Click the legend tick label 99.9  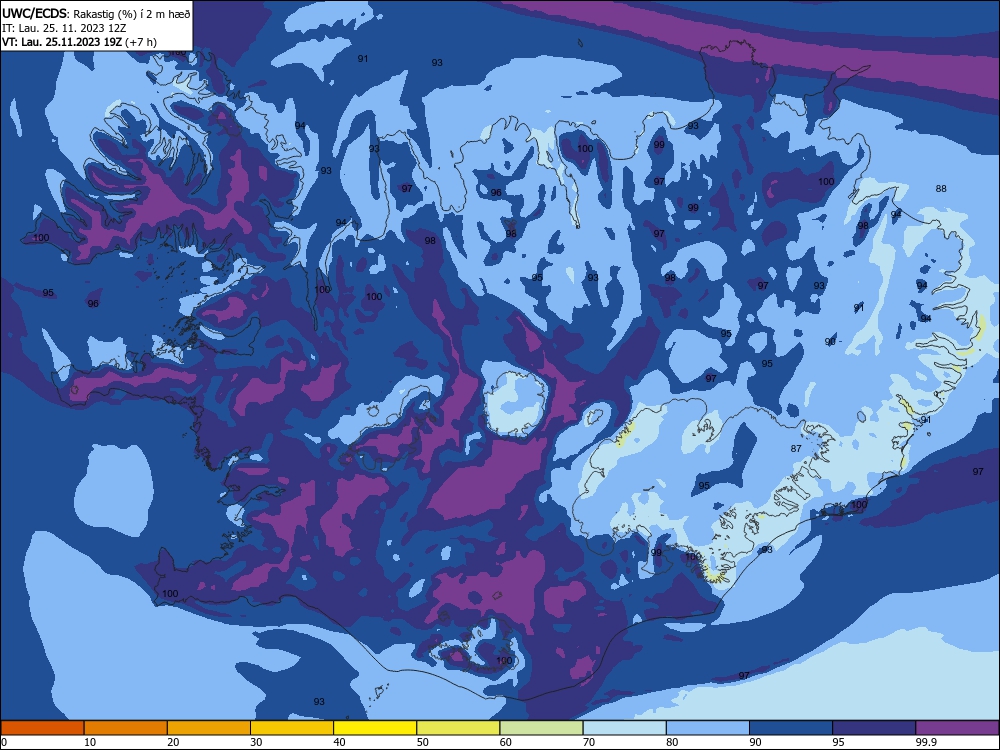tap(925, 742)
